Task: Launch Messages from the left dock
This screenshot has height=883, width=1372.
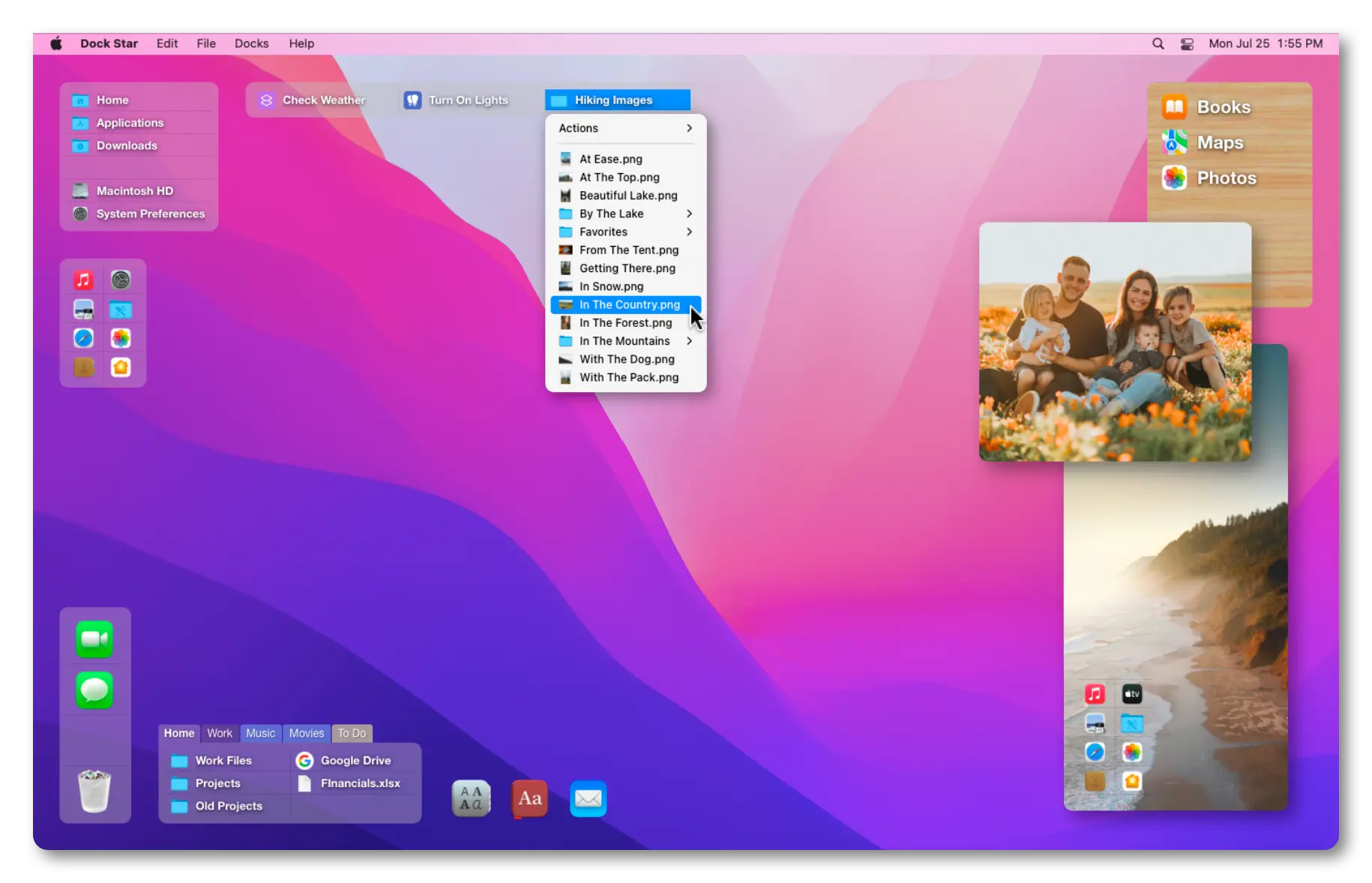Action: coord(94,690)
